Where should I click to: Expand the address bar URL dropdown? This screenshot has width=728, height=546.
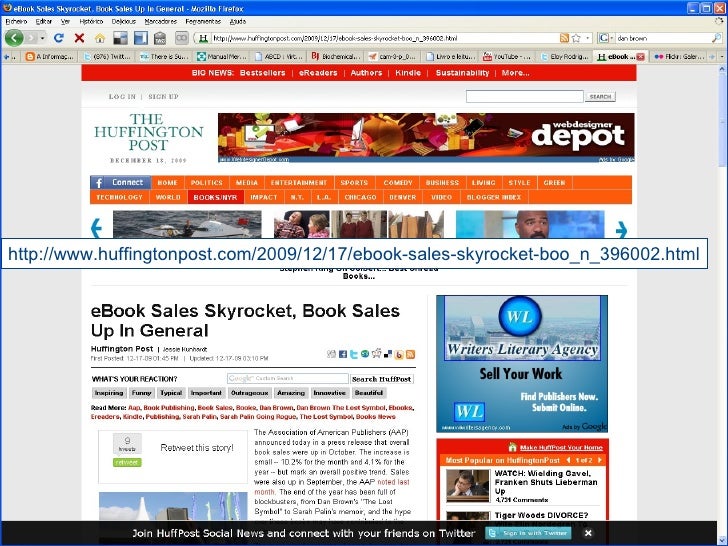[588, 38]
